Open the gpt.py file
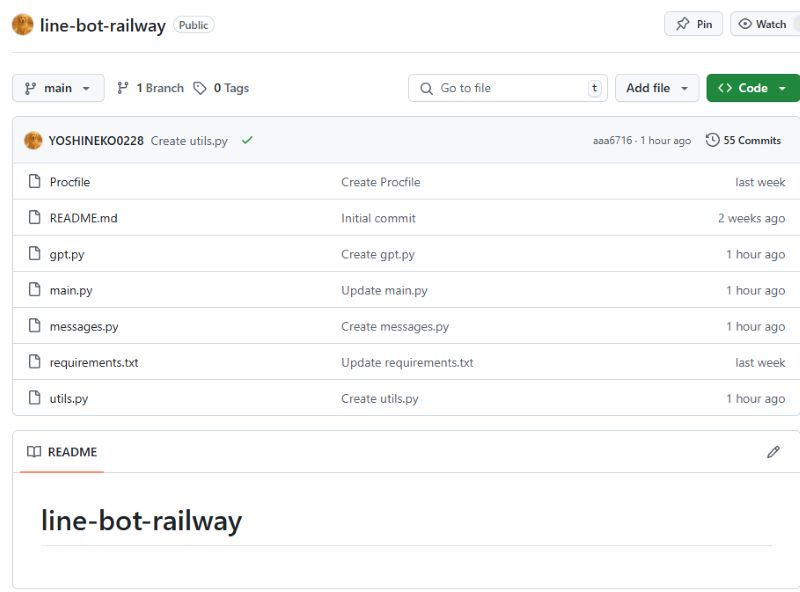 coord(67,254)
